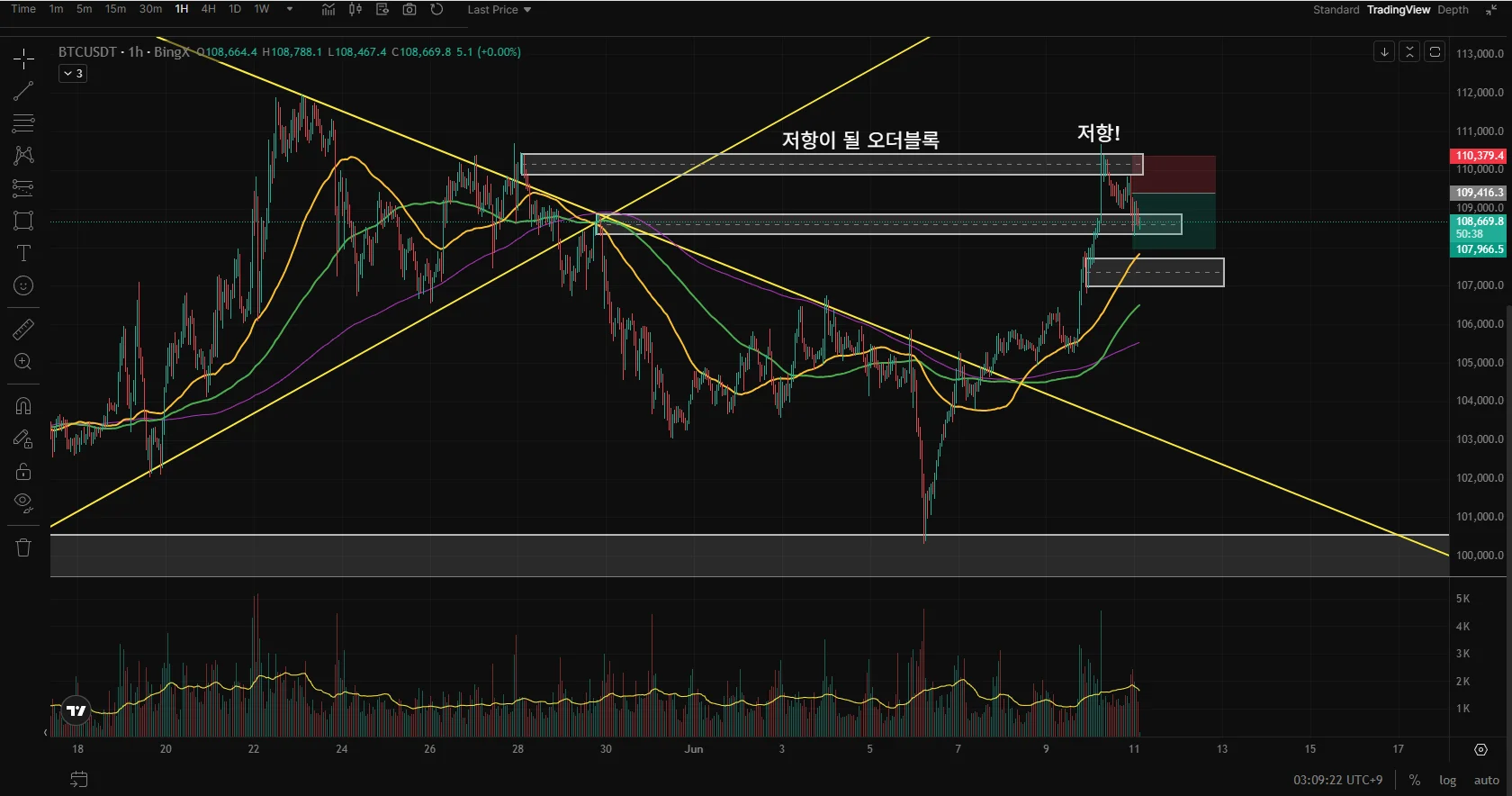Activate the zoom in tool
Screen dimensions: 1512x796
[x=23, y=362]
